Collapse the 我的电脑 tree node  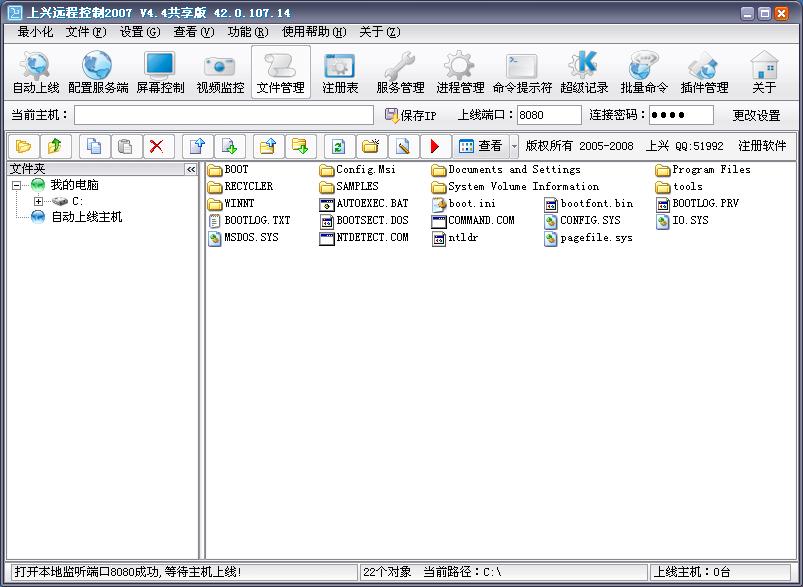coord(17,185)
